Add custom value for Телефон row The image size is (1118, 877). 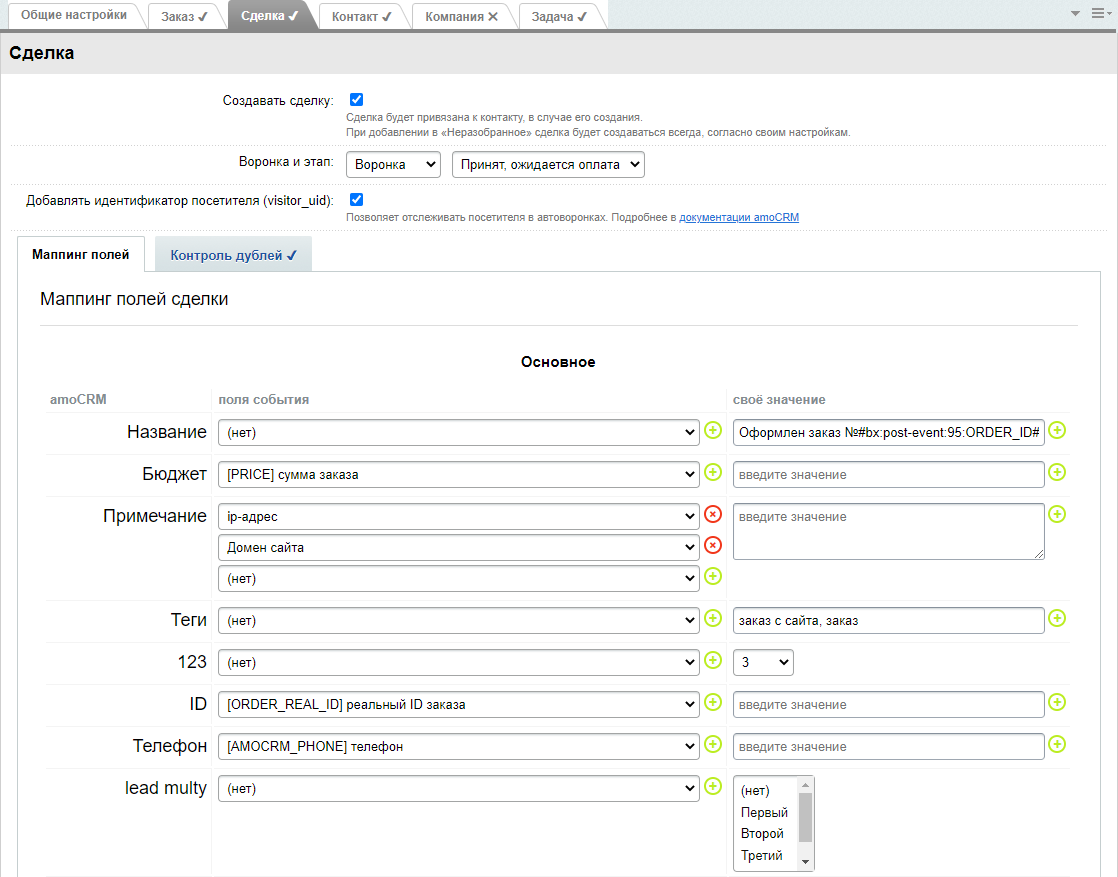pyautogui.click(x=1057, y=745)
